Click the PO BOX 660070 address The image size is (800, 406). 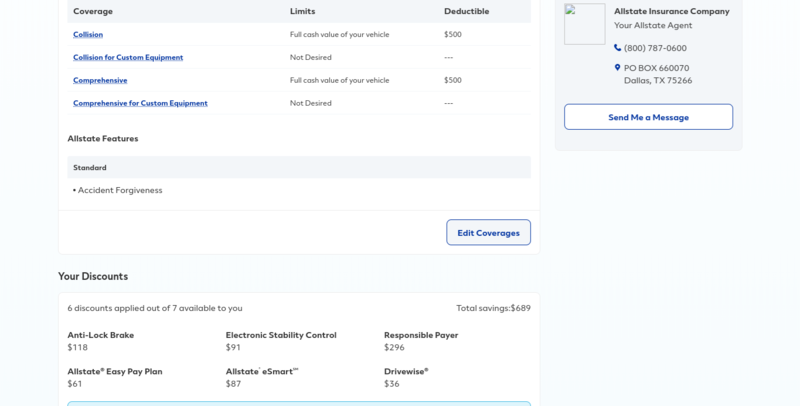point(657,68)
